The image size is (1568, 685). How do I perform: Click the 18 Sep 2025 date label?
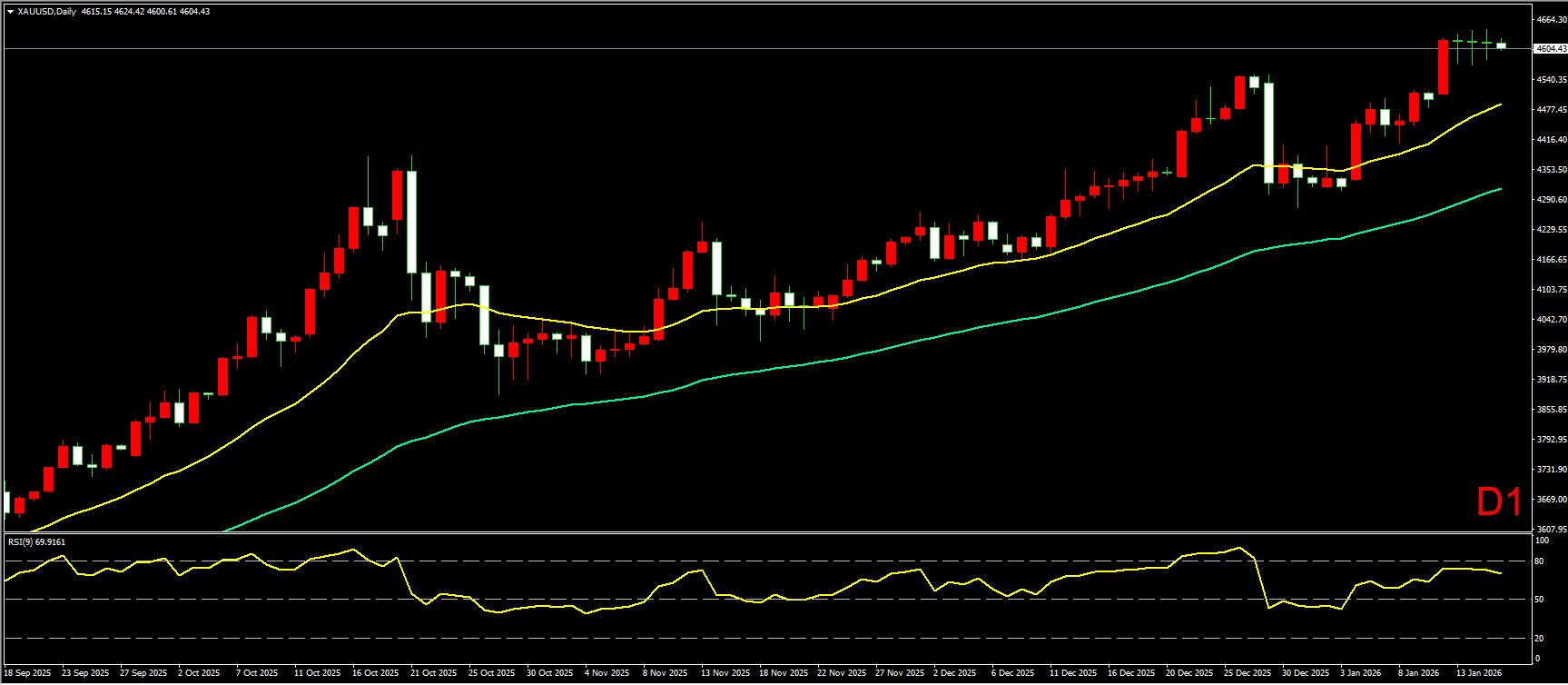[x=28, y=673]
